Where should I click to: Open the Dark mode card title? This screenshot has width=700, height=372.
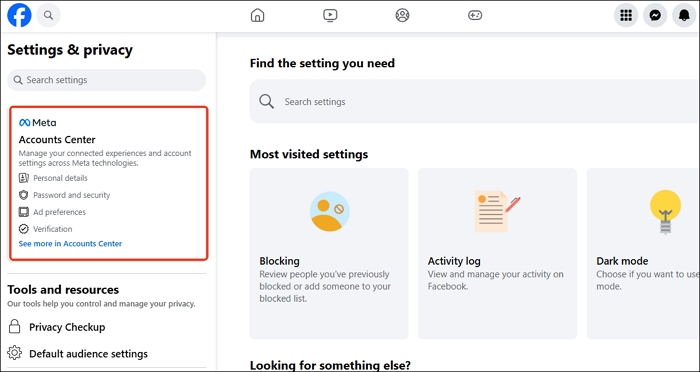coord(622,261)
